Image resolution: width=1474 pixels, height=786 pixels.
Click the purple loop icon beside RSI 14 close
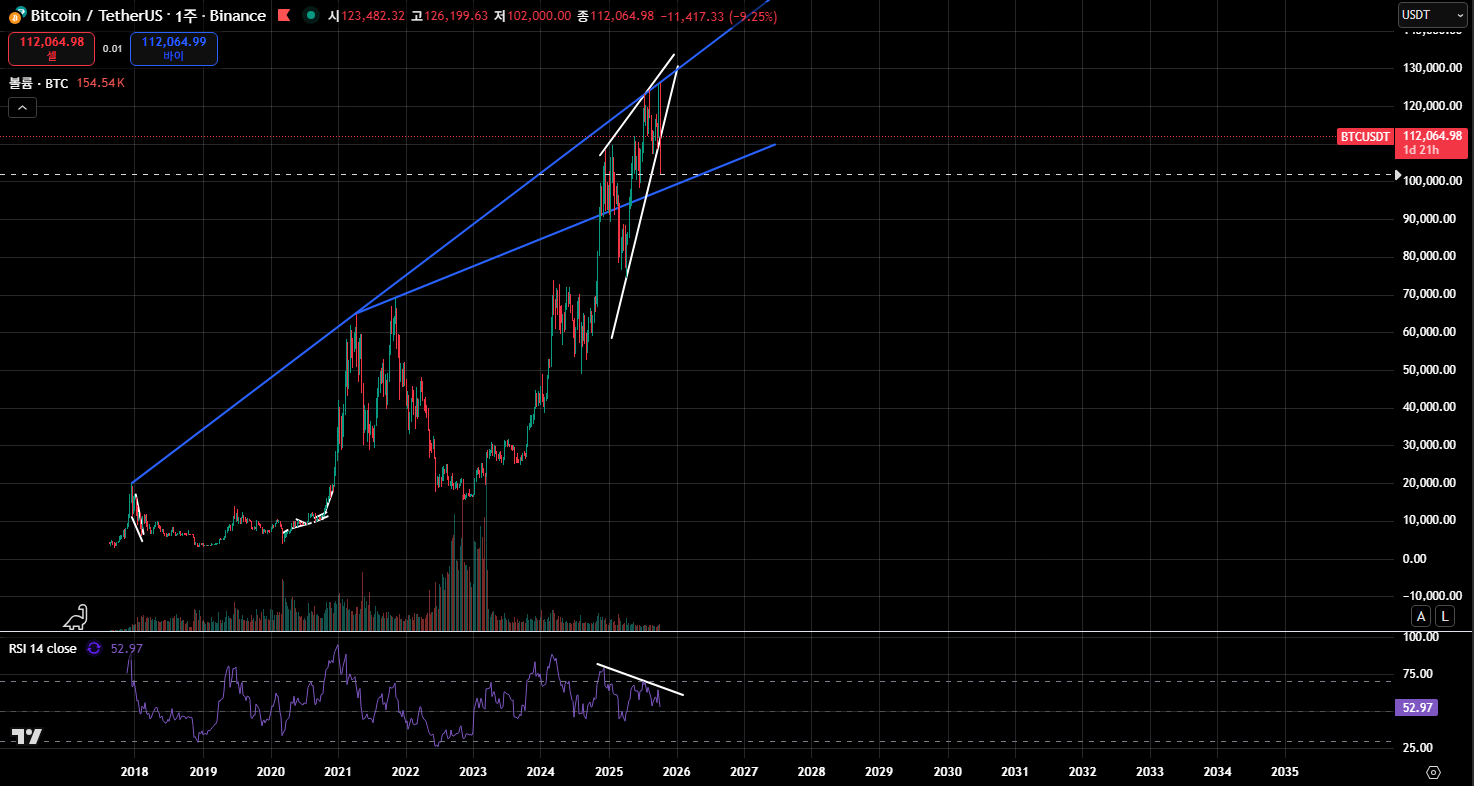point(94,648)
